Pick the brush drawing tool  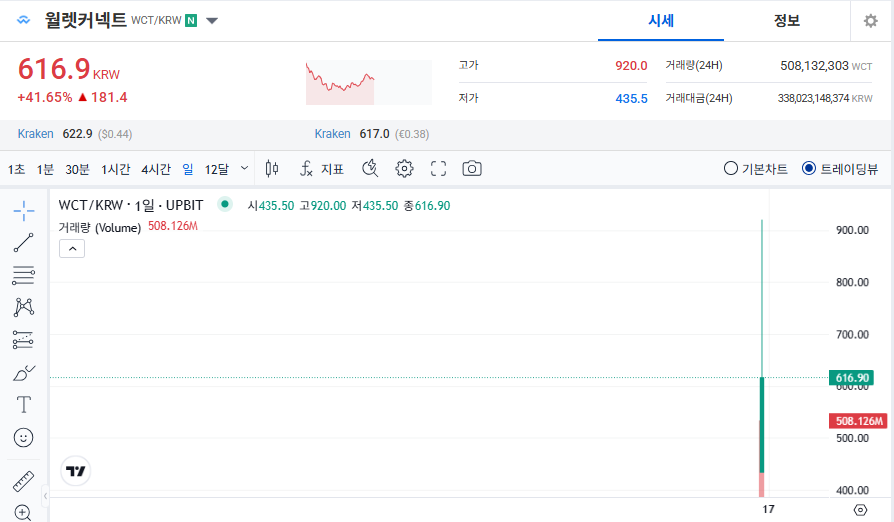click(x=23, y=373)
